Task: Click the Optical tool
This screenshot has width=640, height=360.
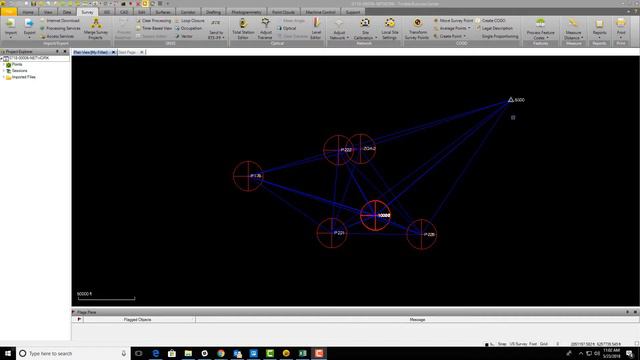Action: coord(287,28)
